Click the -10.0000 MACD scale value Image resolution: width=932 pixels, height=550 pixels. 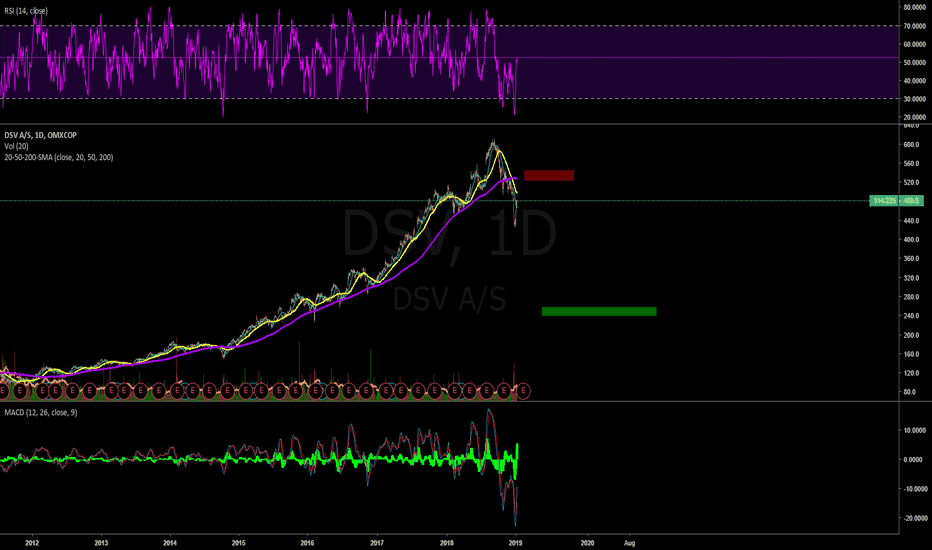point(915,489)
